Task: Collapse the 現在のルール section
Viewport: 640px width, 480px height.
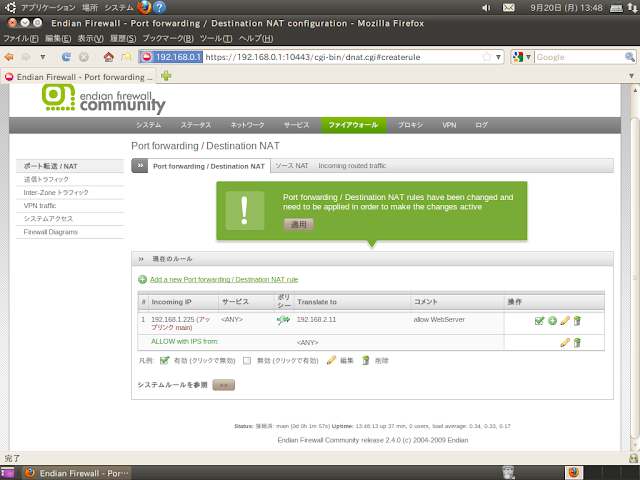Action: pyautogui.click(x=141, y=259)
